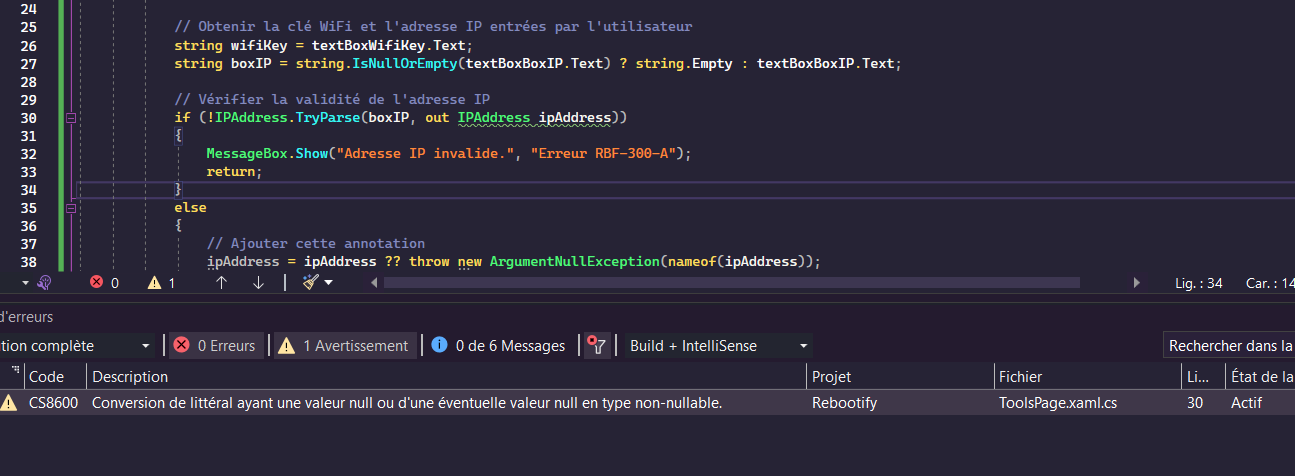
Task: Click line number 30 in the gutter
Action: coord(28,118)
